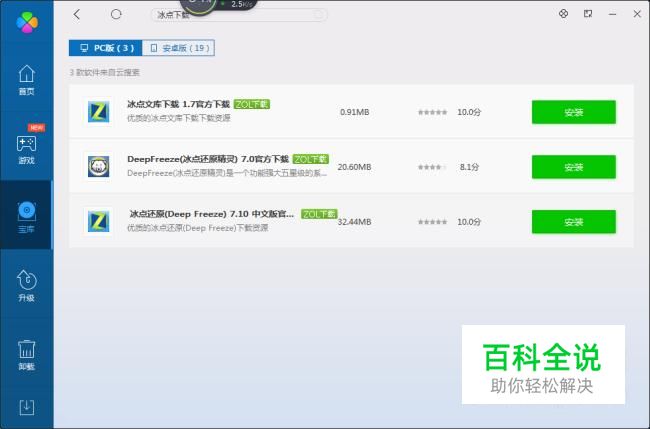
Task: Click description 优质的冰点还原(Deep Freeze)下载资源
Action: click(197, 228)
